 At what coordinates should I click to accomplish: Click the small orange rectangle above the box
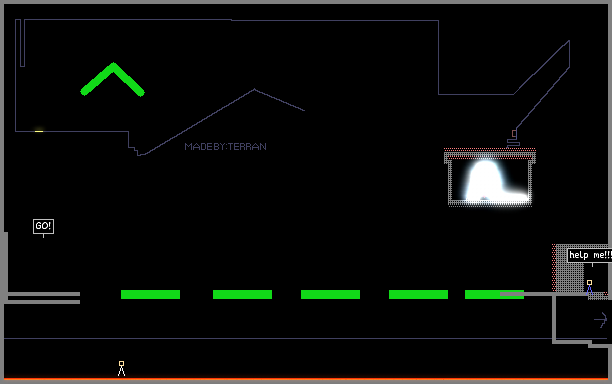(514, 134)
